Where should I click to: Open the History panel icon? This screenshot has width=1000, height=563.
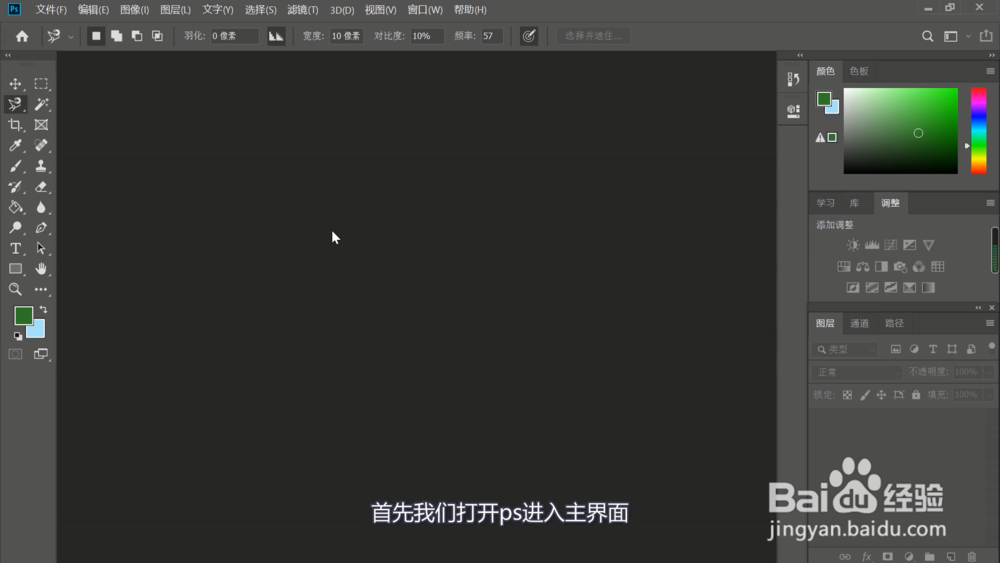pos(793,79)
